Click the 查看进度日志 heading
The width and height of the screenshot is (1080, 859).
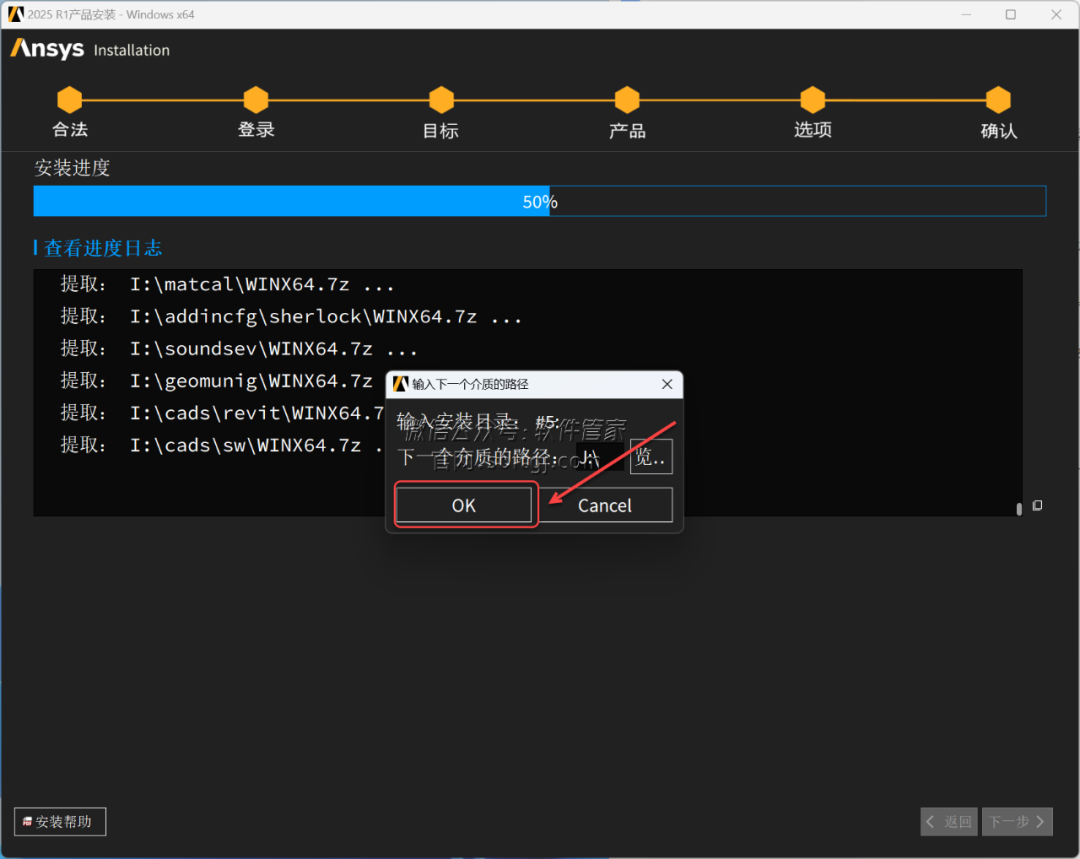pyautogui.click(x=103, y=248)
